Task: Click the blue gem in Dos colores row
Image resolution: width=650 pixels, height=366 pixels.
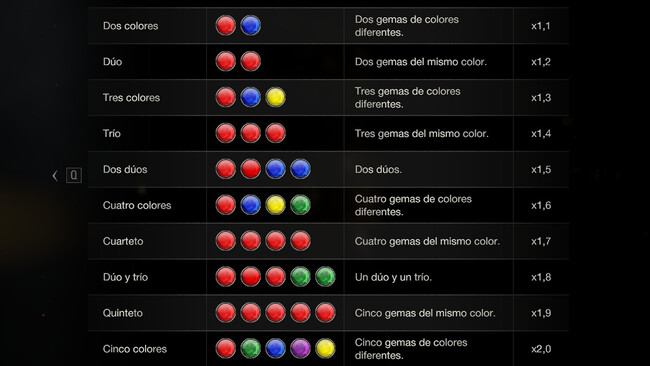Action: tap(251, 25)
